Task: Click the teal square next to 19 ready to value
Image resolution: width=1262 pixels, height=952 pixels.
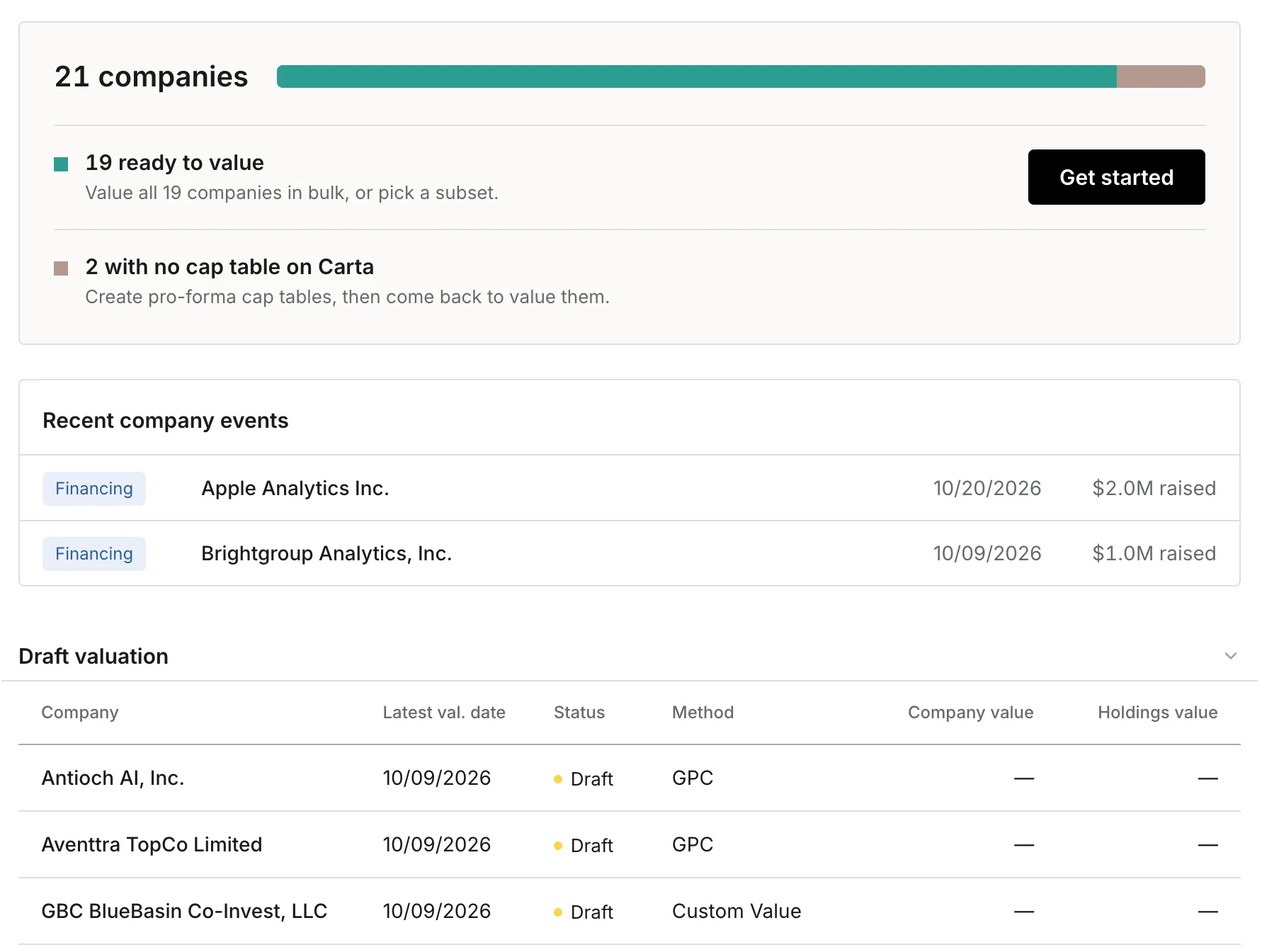Action: (61, 164)
